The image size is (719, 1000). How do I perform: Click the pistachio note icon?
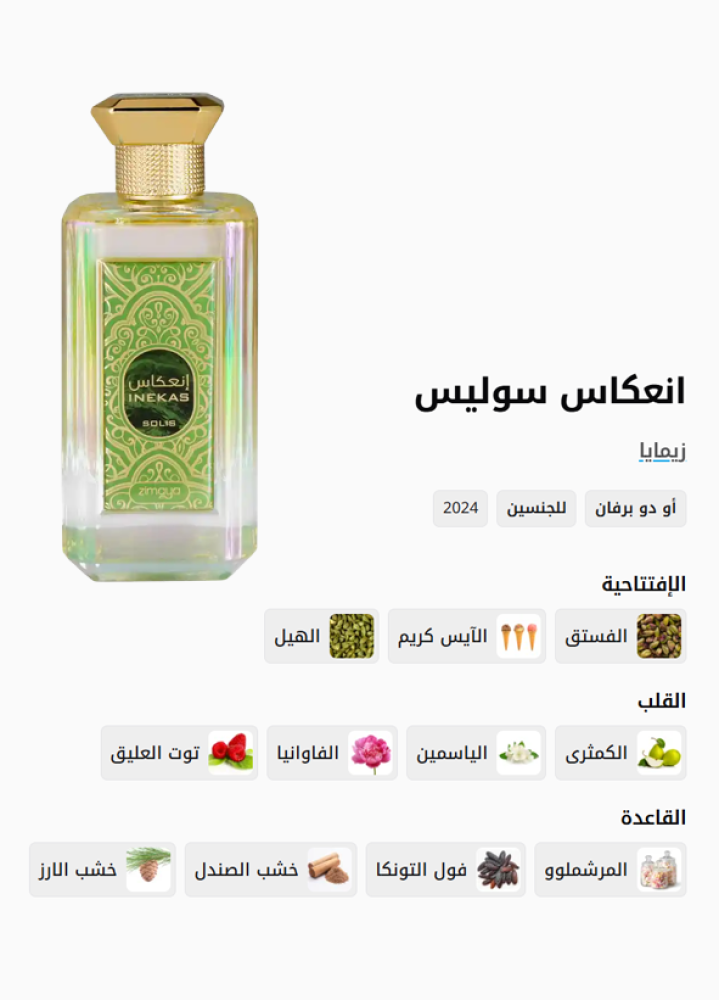(658, 636)
